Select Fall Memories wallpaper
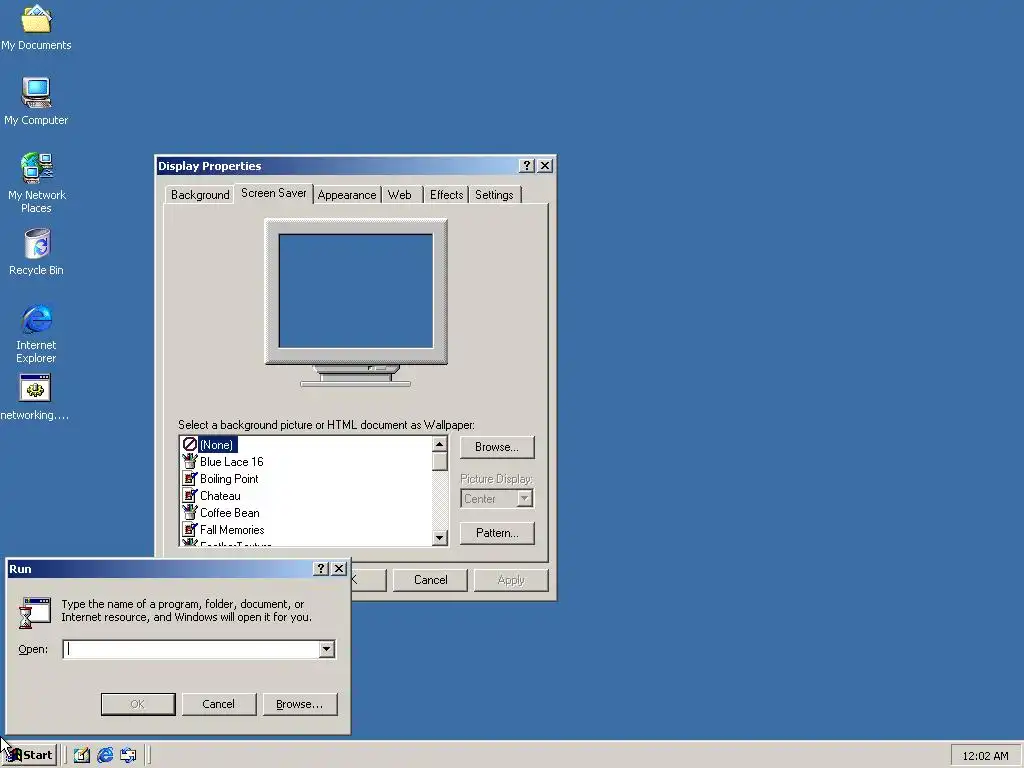 pos(232,530)
